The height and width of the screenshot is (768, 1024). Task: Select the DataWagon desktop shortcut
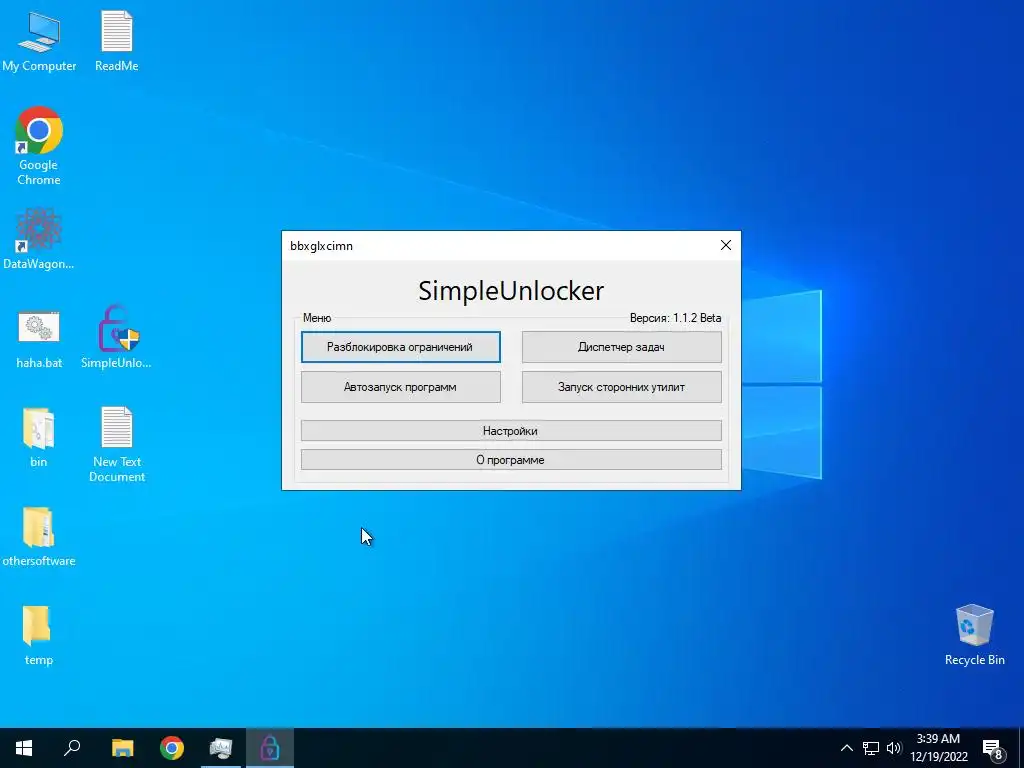[39, 239]
